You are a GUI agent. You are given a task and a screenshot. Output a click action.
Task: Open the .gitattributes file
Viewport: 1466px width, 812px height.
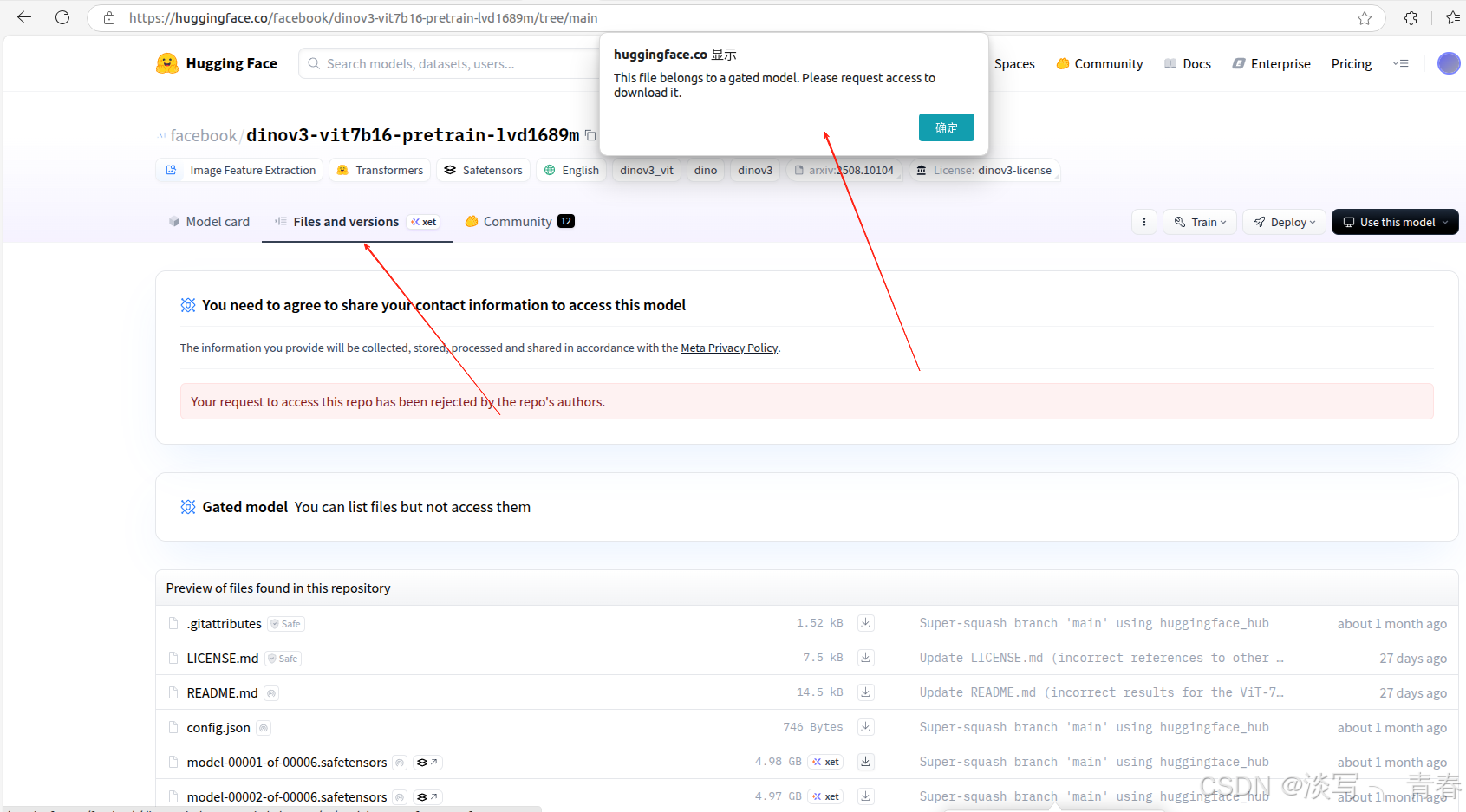tap(224, 623)
